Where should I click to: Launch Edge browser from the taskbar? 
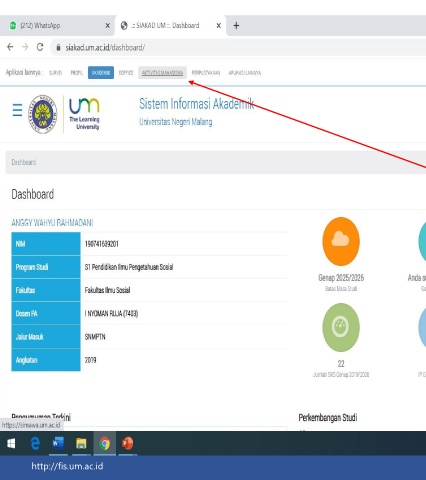pyautogui.click(x=35, y=443)
